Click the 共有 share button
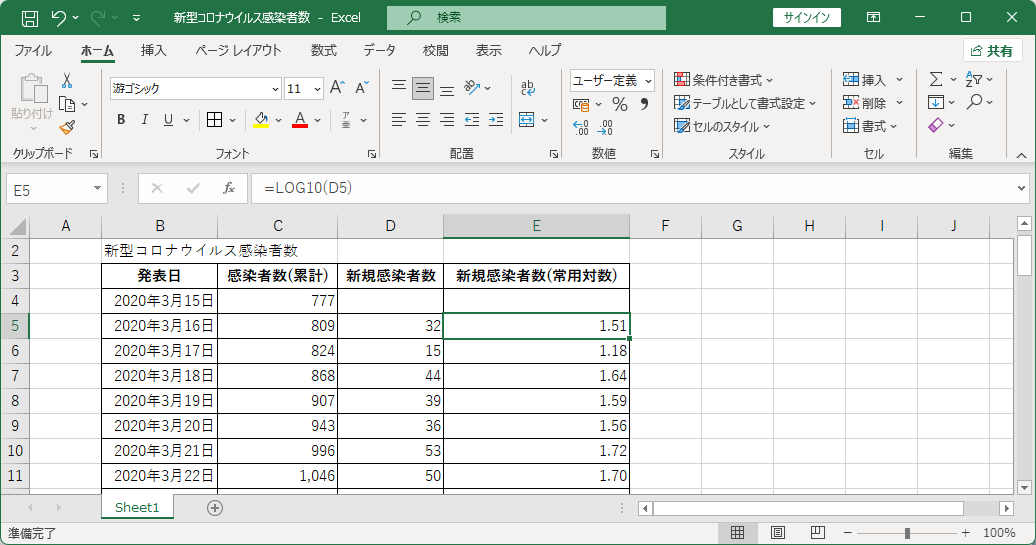1036x545 pixels. (x=992, y=51)
